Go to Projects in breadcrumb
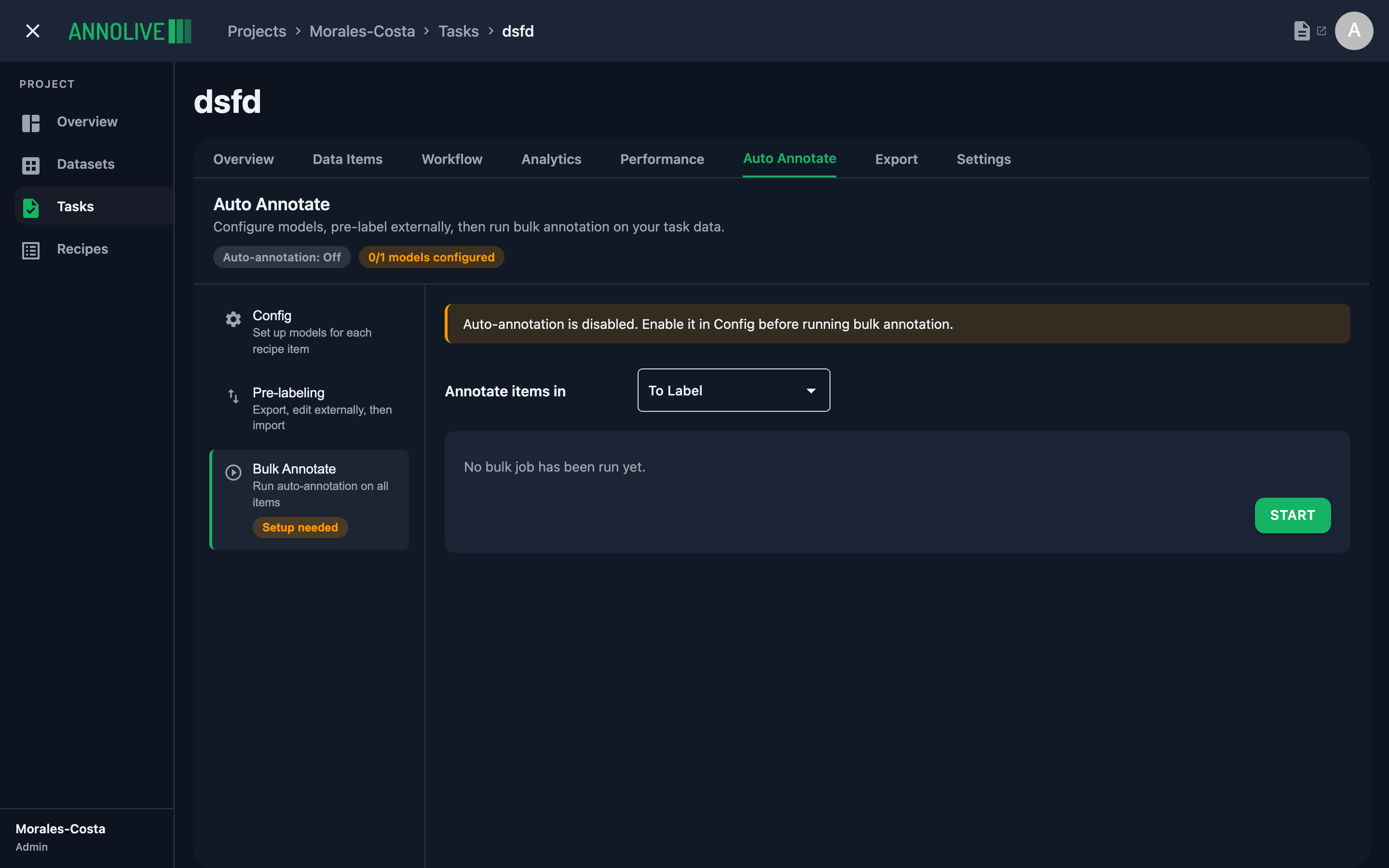The image size is (1389, 868). click(257, 31)
